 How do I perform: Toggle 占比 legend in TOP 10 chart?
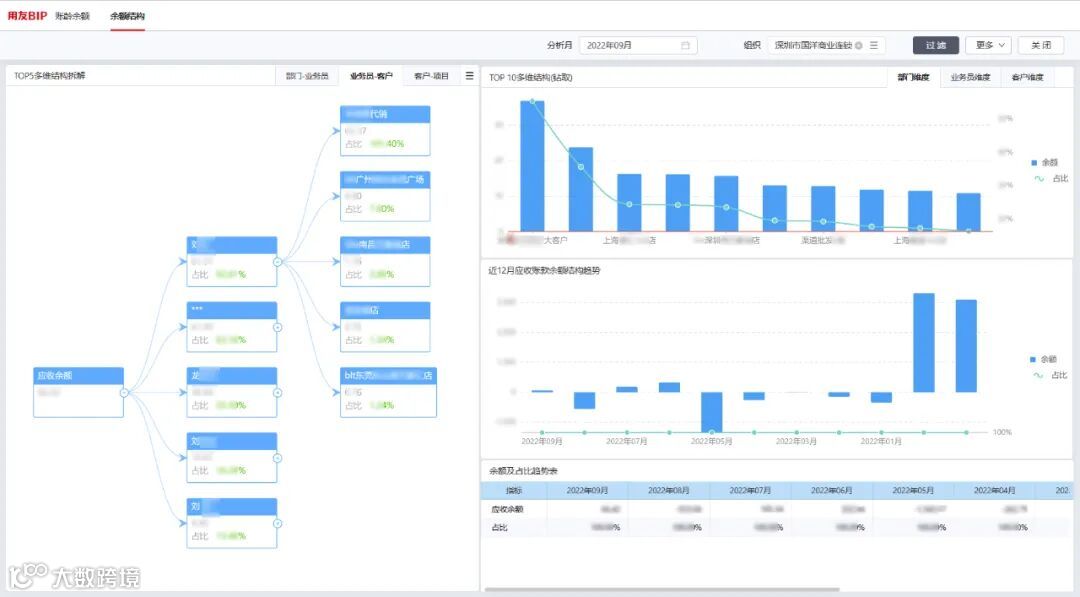(x=1050, y=178)
